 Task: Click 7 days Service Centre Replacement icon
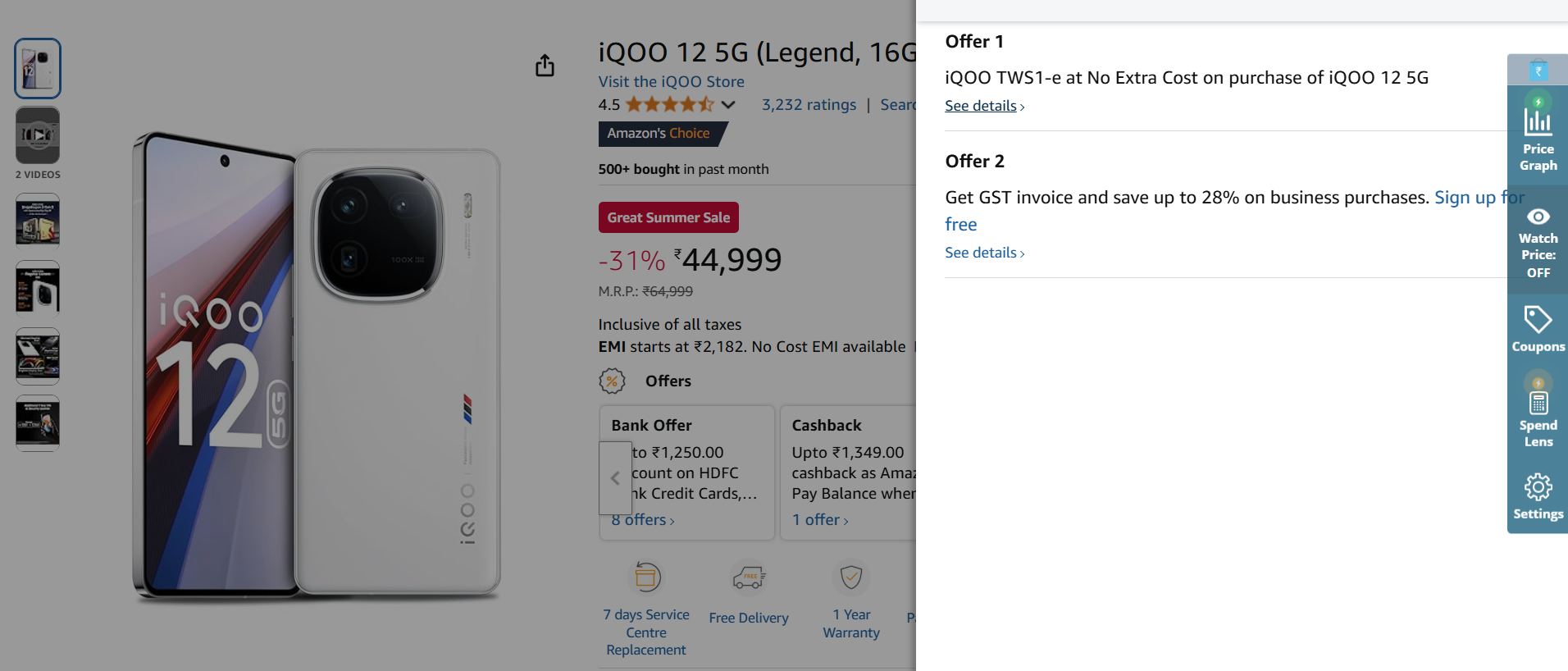[x=646, y=577]
